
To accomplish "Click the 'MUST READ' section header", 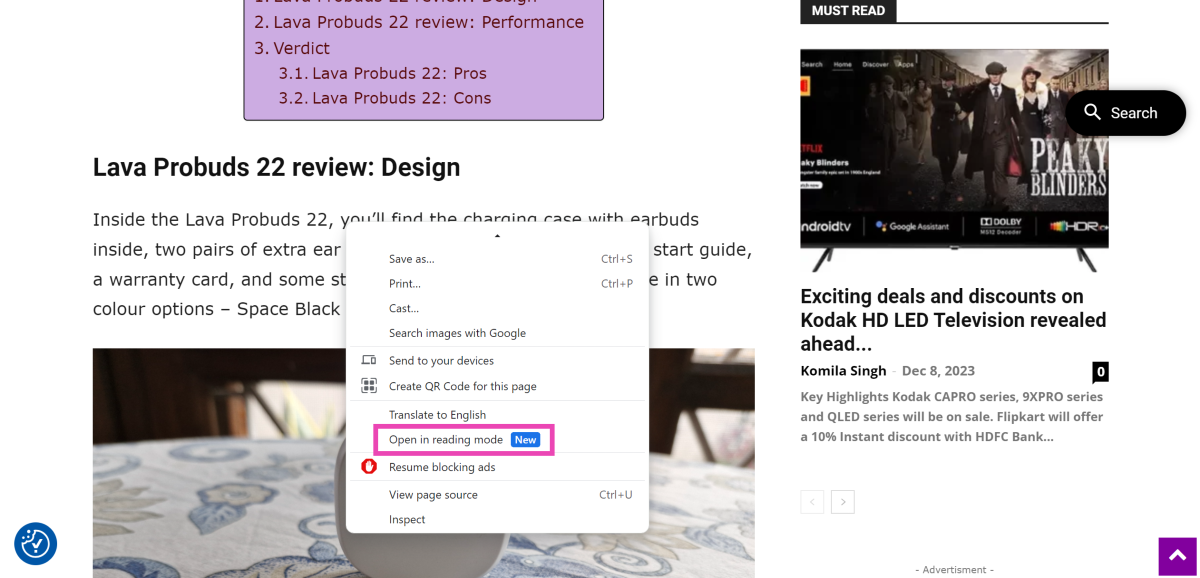I will 848,11.
